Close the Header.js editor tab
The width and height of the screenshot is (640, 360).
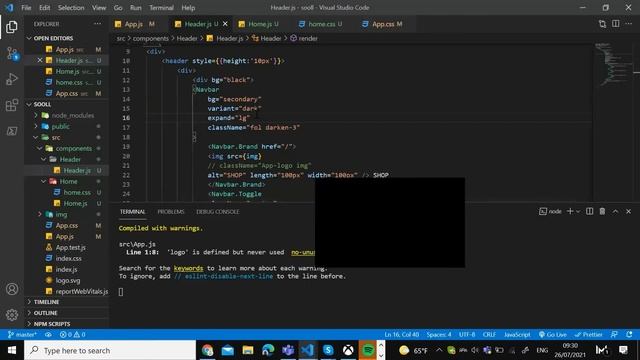click(x=225, y=24)
